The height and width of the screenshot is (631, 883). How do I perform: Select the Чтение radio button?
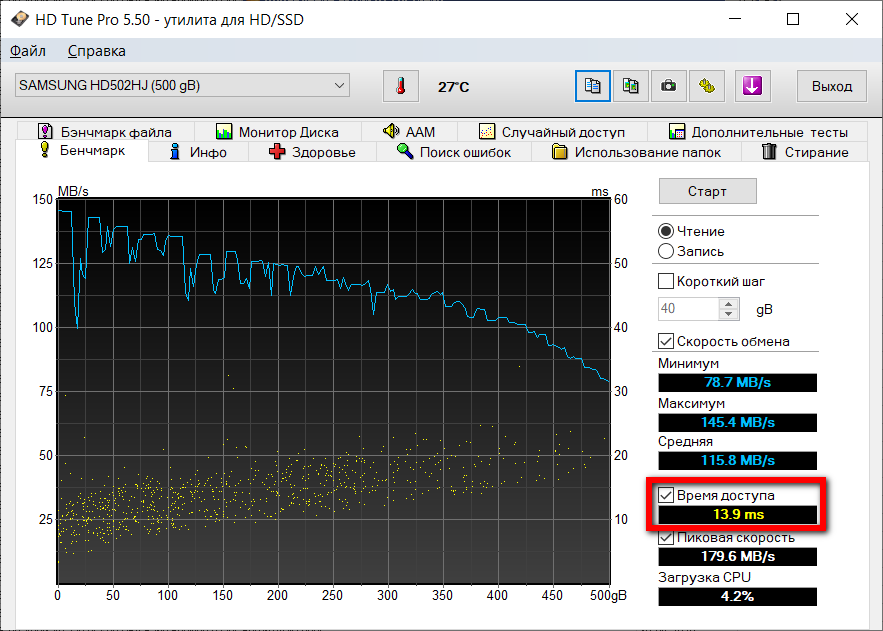[666, 231]
